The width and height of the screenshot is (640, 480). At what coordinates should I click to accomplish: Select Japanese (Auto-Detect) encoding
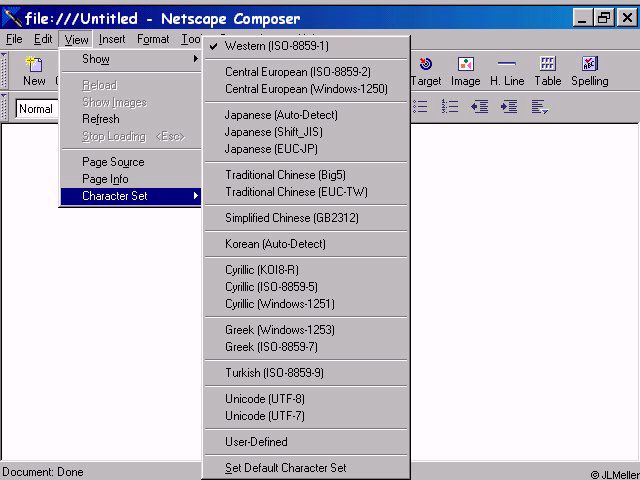click(306, 115)
